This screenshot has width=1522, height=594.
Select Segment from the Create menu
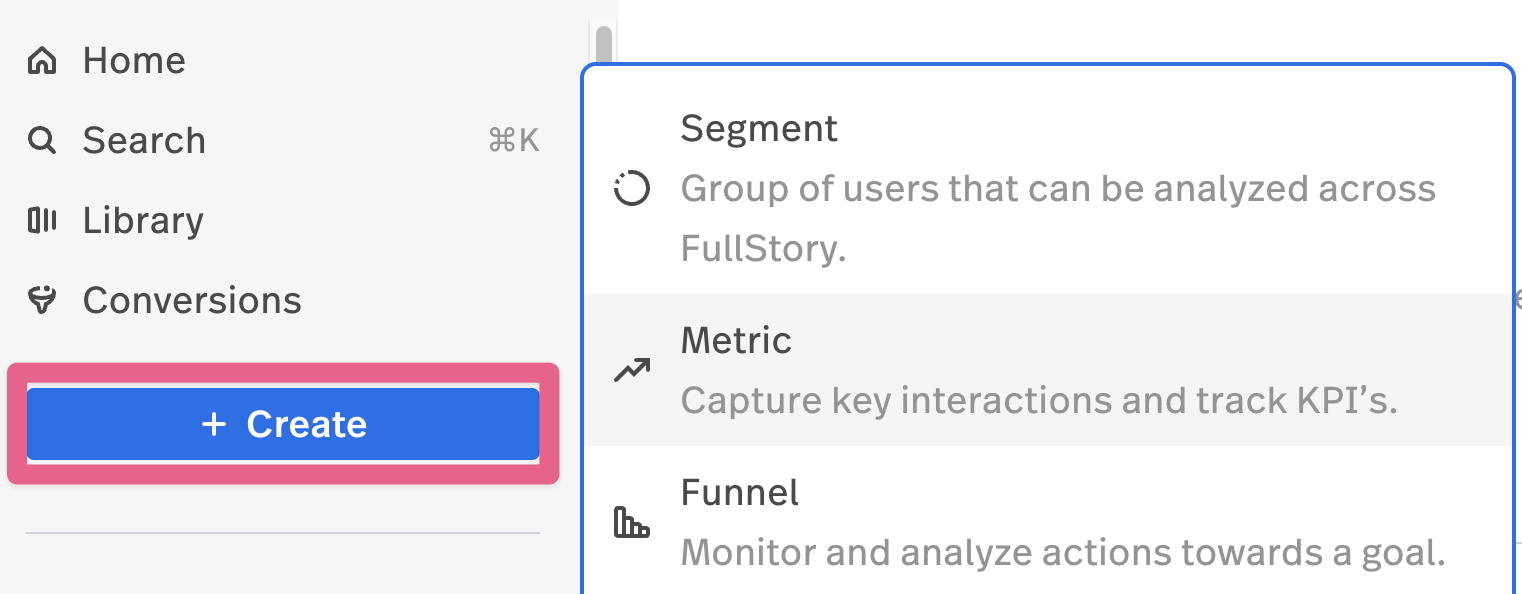coord(759,129)
